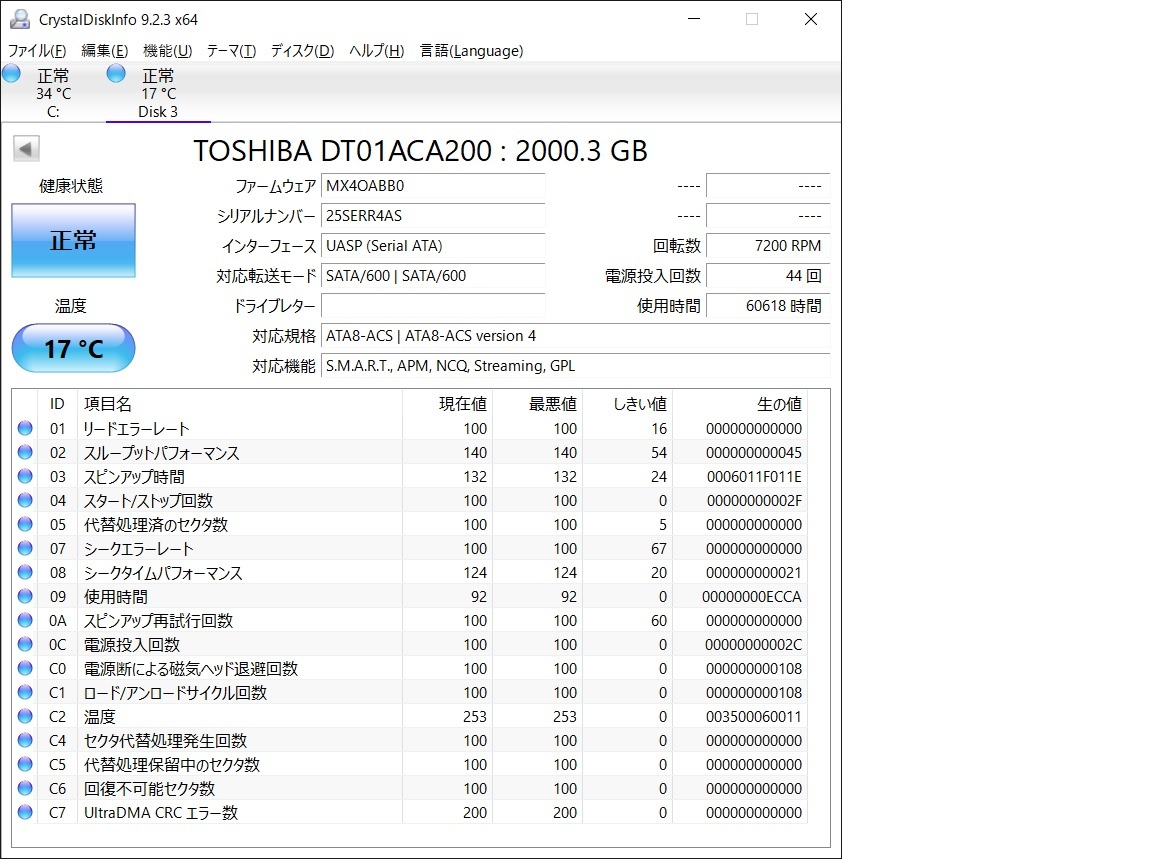Click the 対応機能 features field
1152x859 pixels.
575,366
